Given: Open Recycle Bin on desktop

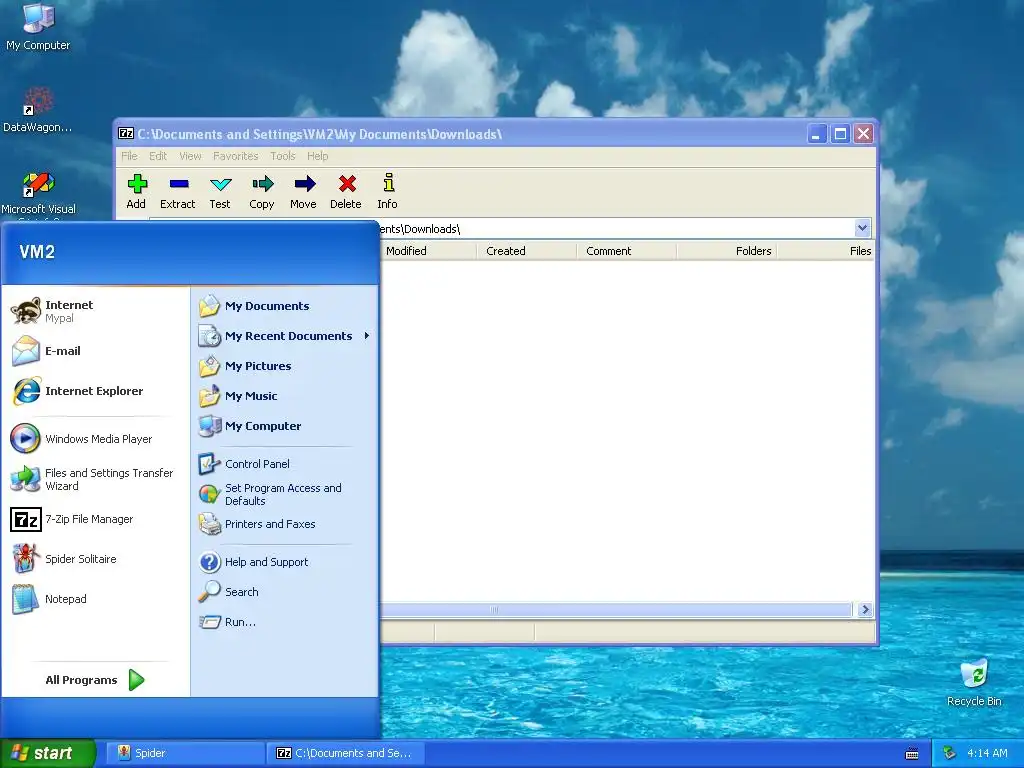Looking at the screenshot, I should click(974, 683).
